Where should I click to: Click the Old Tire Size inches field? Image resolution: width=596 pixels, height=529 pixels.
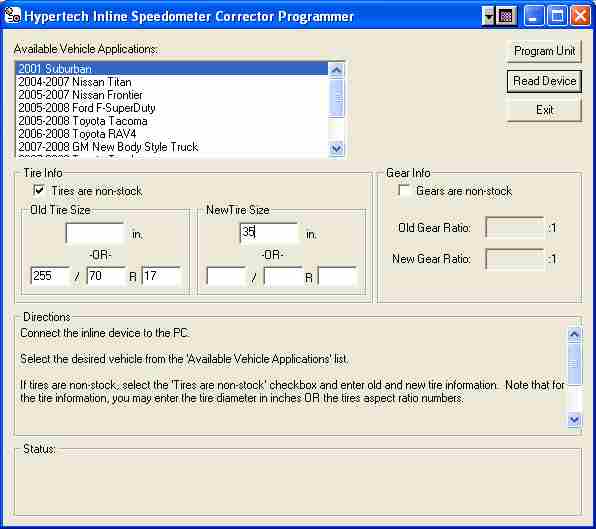coord(95,233)
